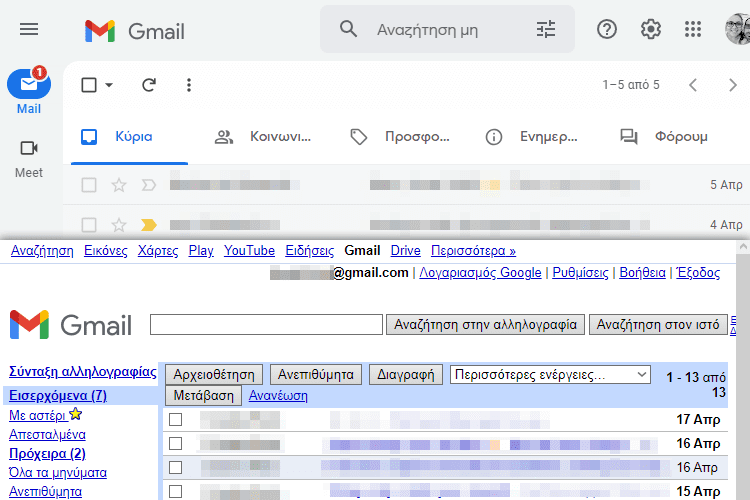Open Meet in the left sidebar
Viewport: 750px width, 500px height.
pyautogui.click(x=29, y=159)
